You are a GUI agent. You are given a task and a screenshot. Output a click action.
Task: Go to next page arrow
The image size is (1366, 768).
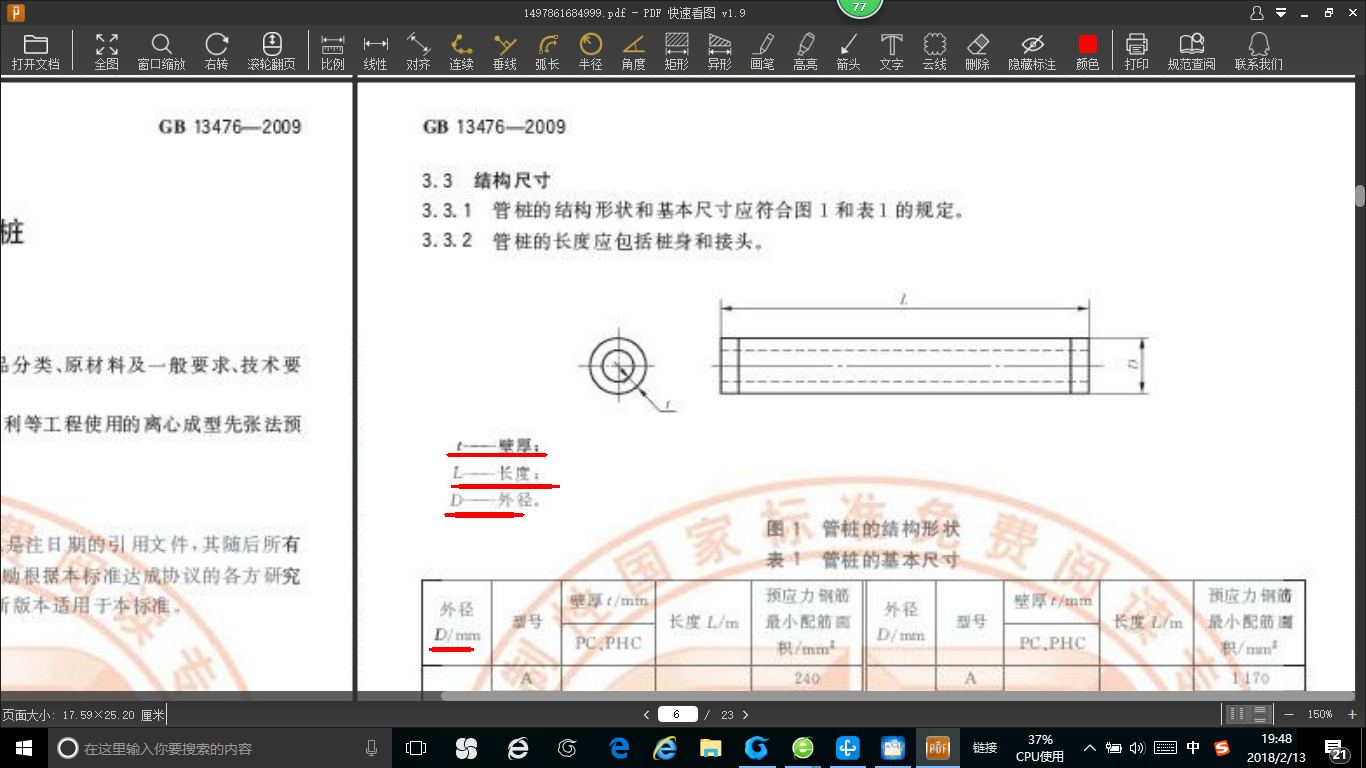tap(745, 715)
